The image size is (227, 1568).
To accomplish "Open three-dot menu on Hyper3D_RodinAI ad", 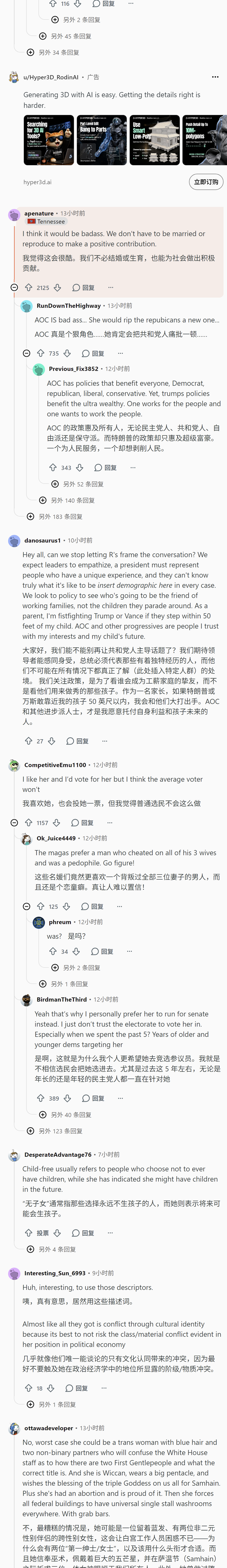I will [x=215, y=77].
